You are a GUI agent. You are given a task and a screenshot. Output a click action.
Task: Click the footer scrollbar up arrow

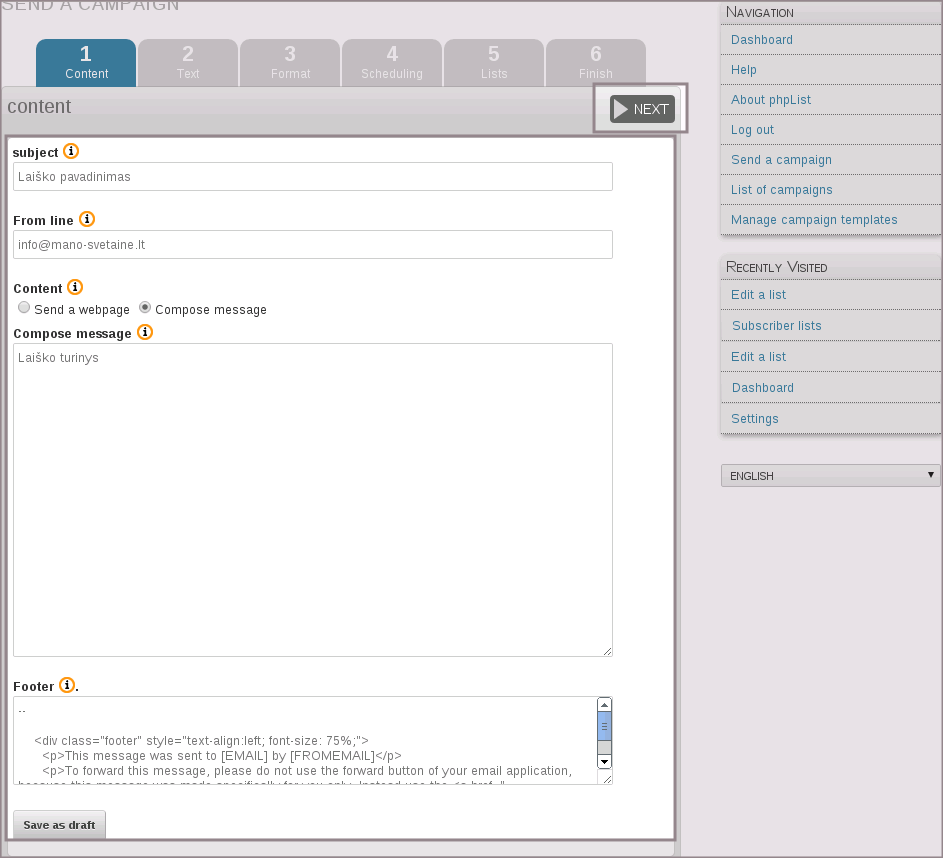tap(604, 705)
